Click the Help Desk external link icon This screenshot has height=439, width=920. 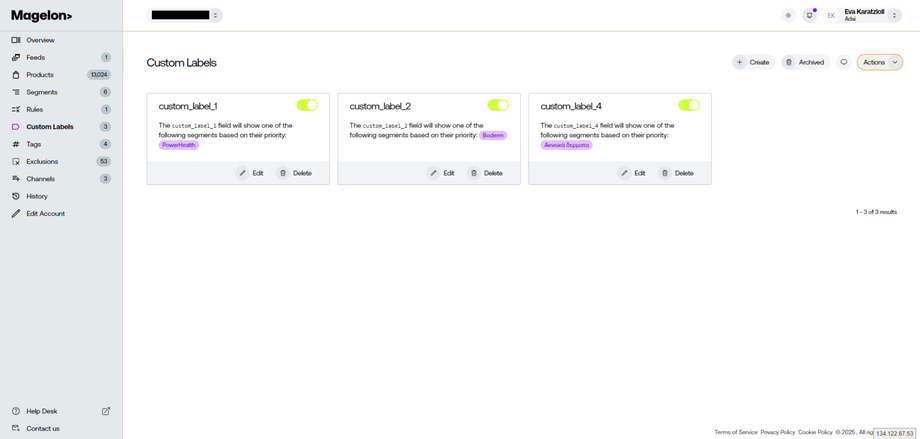(x=106, y=411)
